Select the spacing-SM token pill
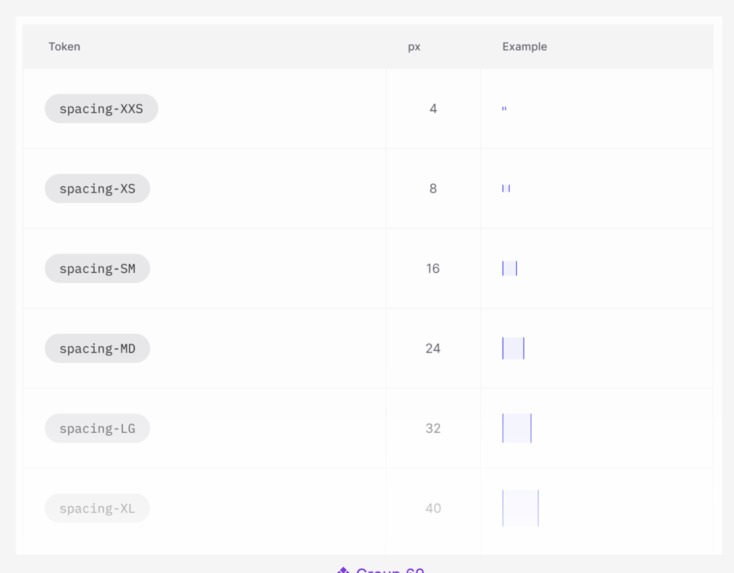Viewport: 734px width, 573px height. [x=97, y=269]
